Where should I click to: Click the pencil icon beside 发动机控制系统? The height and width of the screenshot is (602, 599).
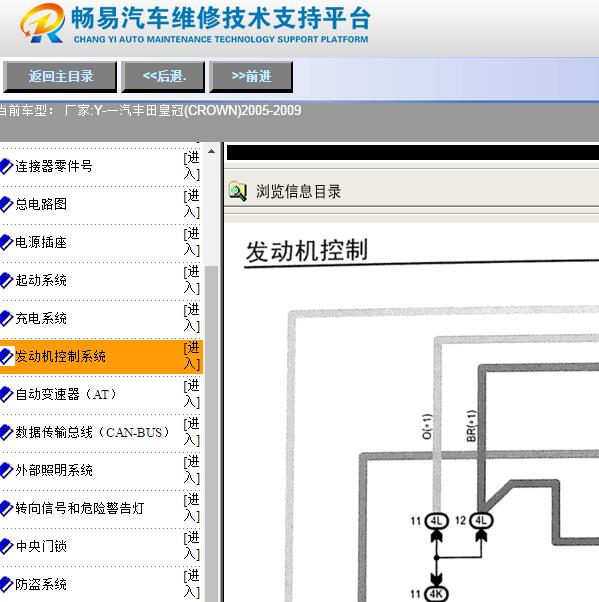(6, 356)
